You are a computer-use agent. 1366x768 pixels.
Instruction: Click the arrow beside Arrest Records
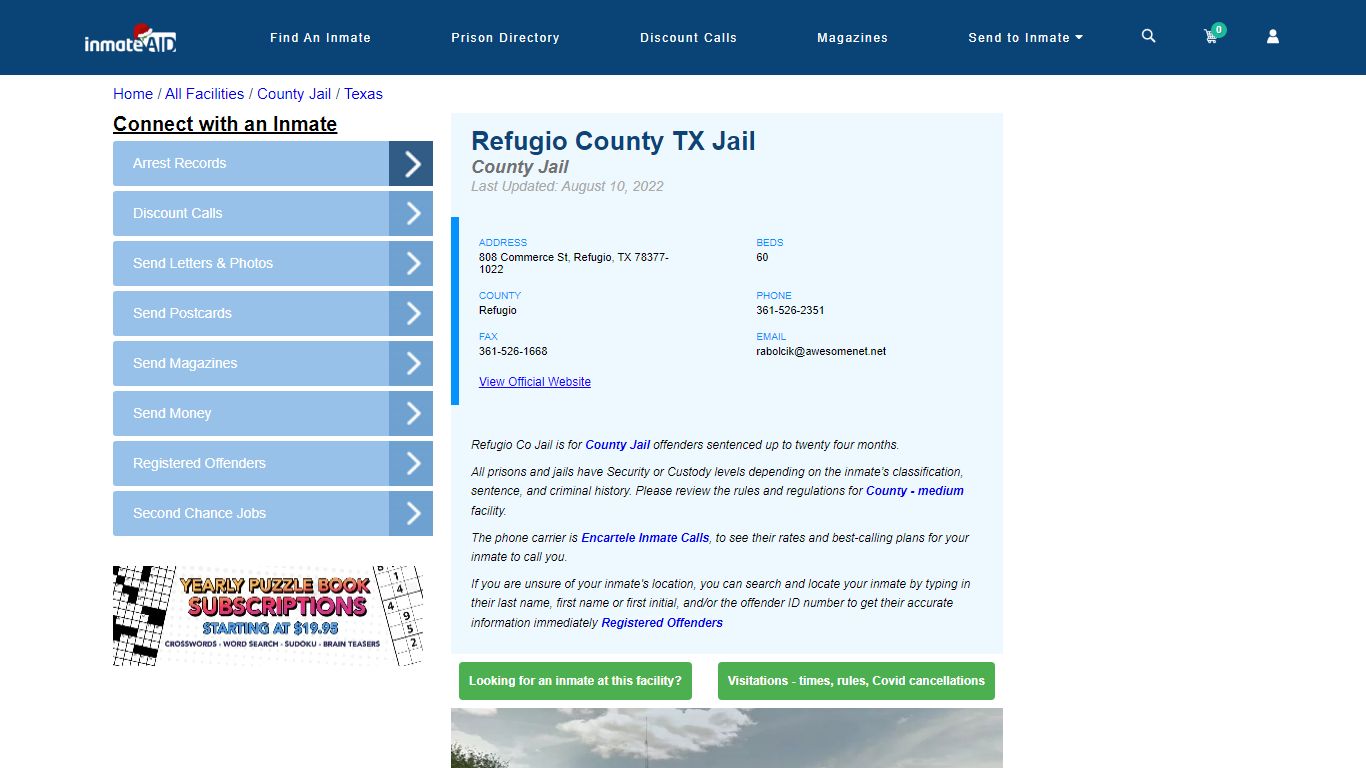(x=411, y=164)
